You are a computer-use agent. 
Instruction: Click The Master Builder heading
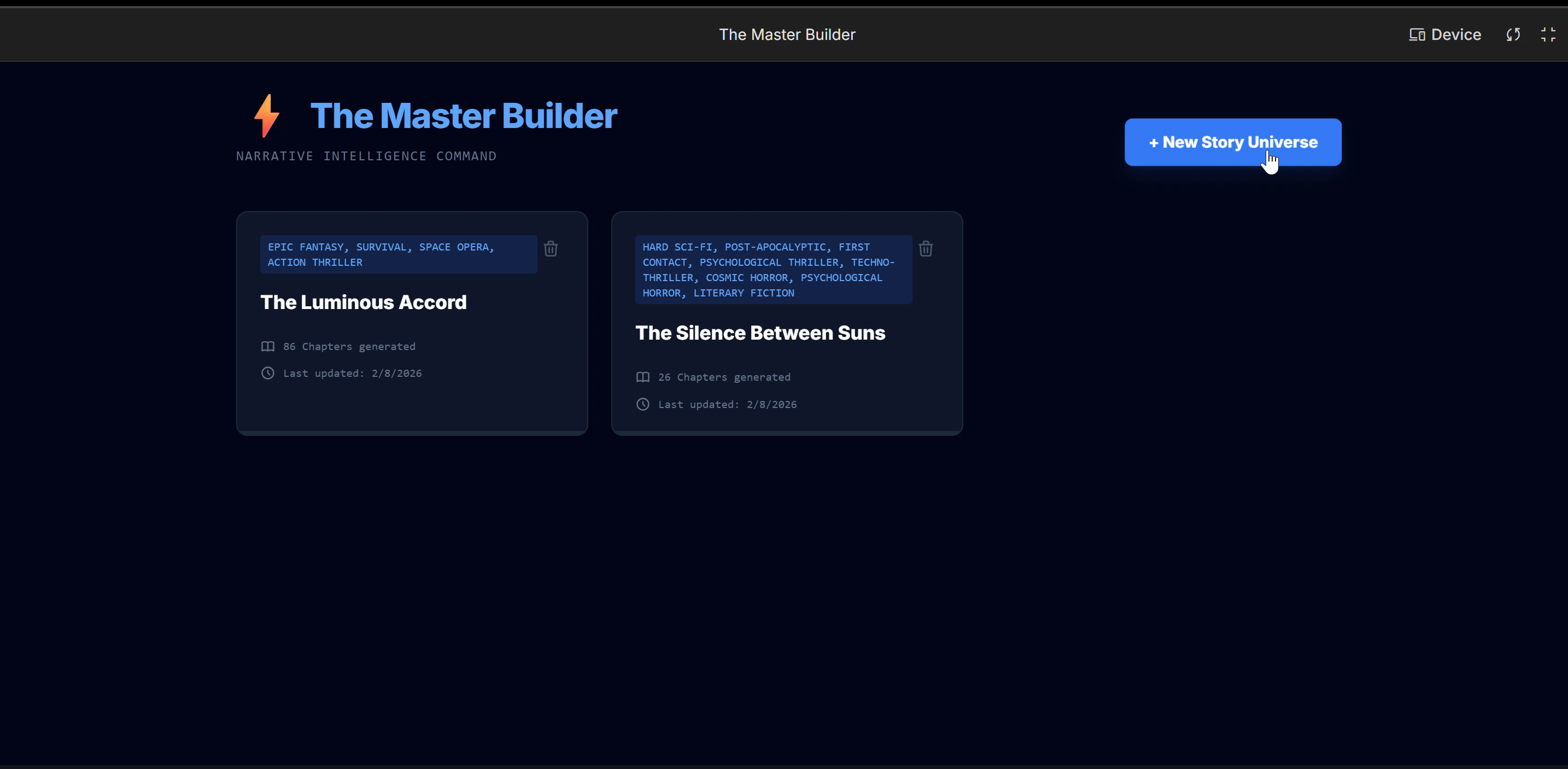point(463,116)
